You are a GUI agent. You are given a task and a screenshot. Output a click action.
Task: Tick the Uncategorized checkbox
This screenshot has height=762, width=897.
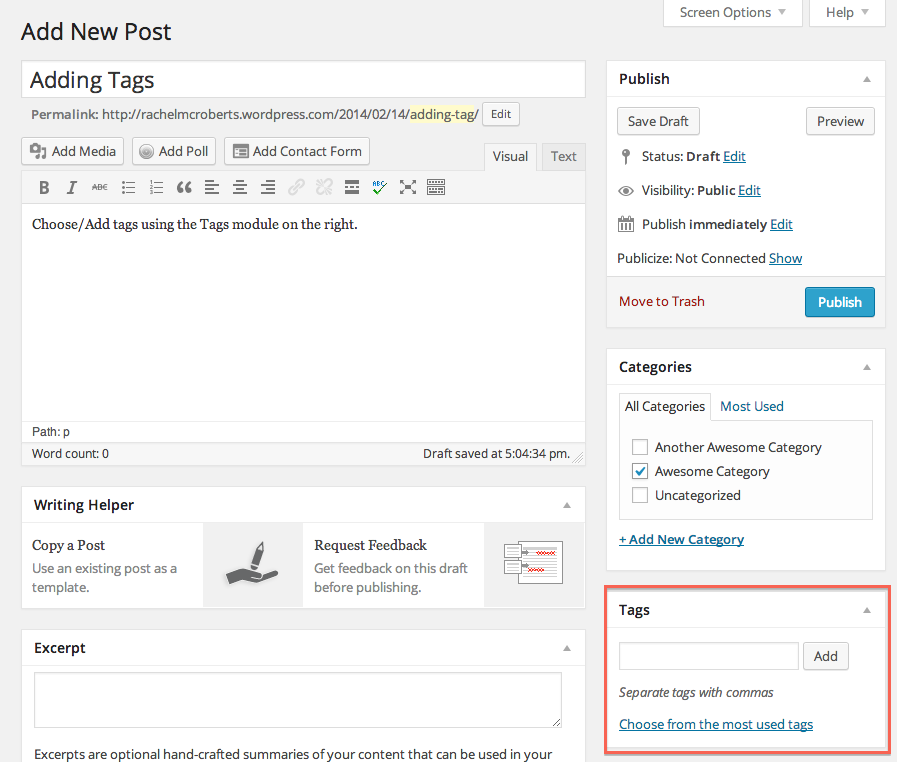(x=640, y=495)
